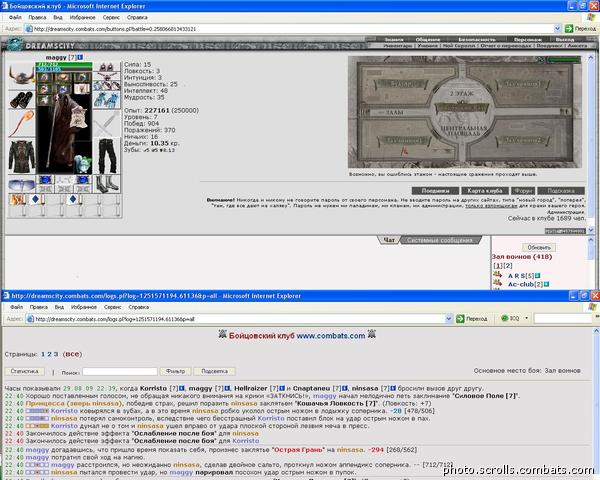Screen dimensions: 600x480
Task: Open Вид menu in the log window
Action: [59, 307]
